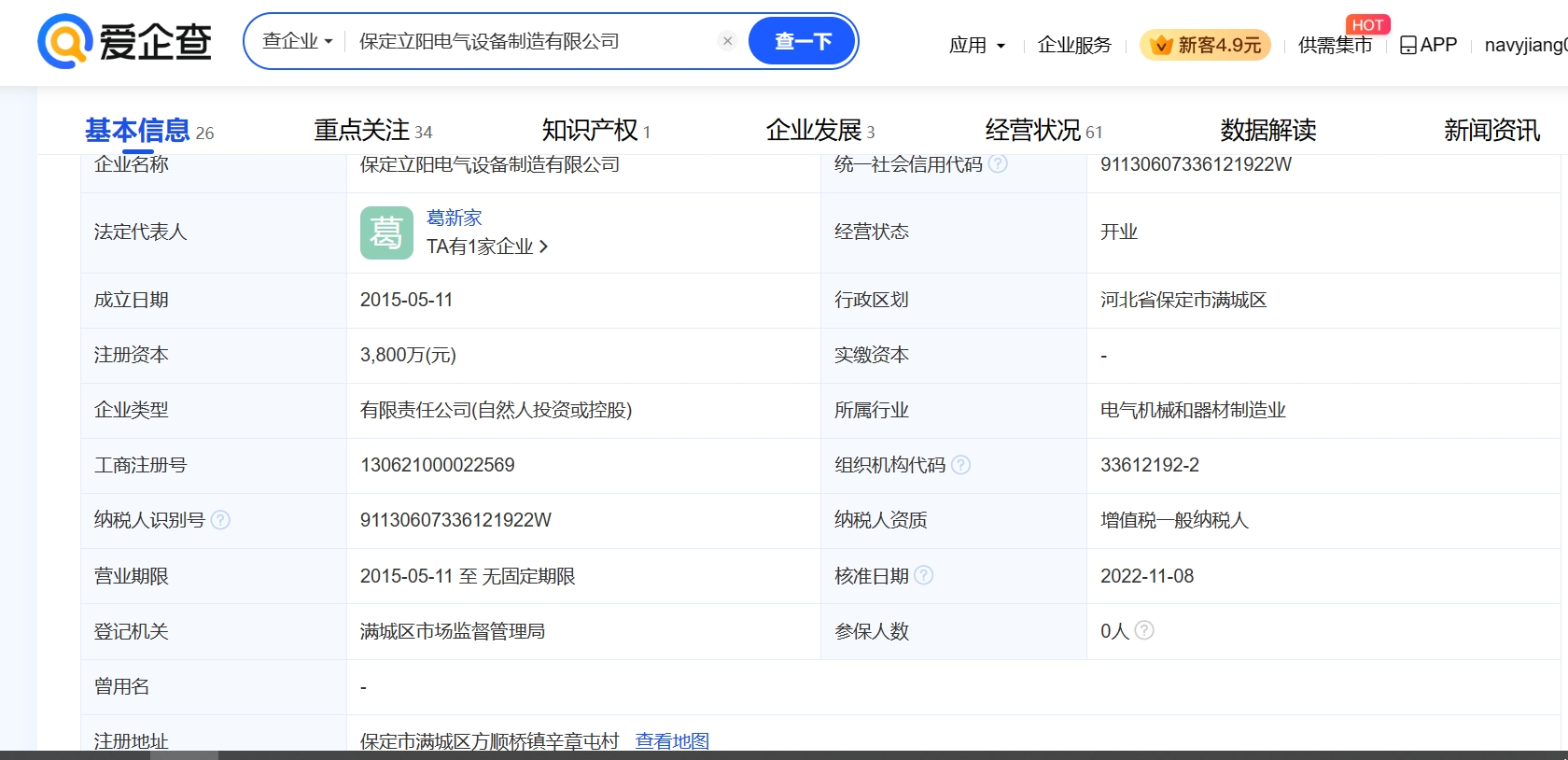Click the help icon beside 纳税人识别号
Viewport: 1568px width, 760px height.
[x=220, y=519]
